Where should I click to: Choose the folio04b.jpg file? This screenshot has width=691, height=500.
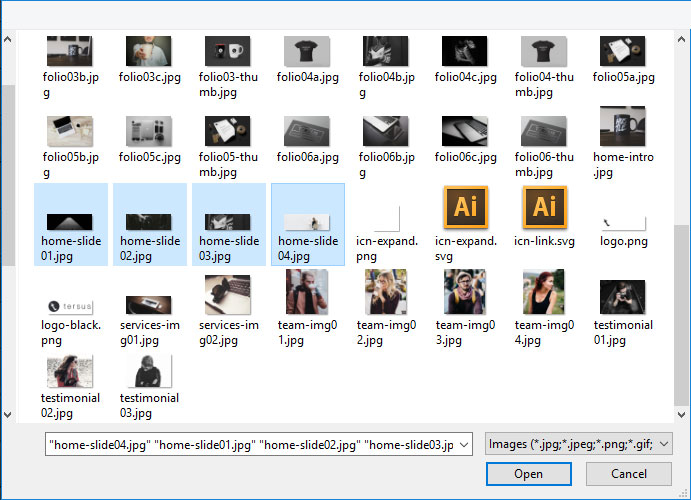tap(386, 67)
